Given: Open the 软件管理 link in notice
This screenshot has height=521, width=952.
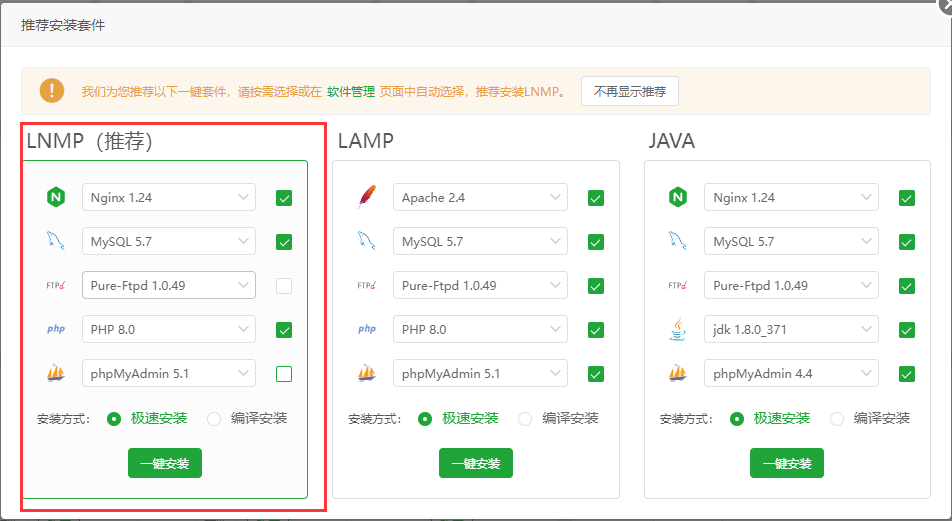Looking at the screenshot, I should [x=351, y=92].
